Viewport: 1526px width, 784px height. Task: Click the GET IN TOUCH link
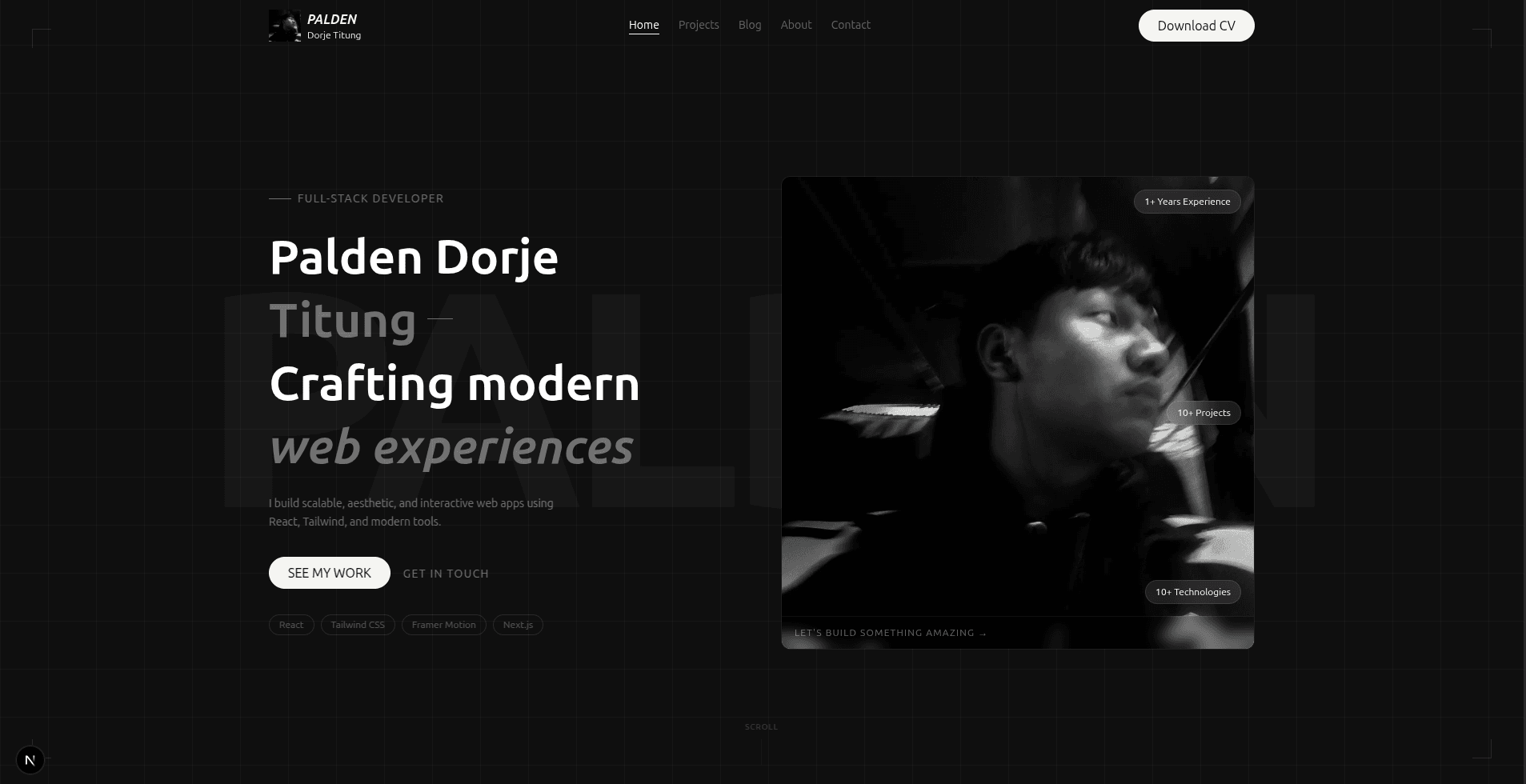click(445, 573)
